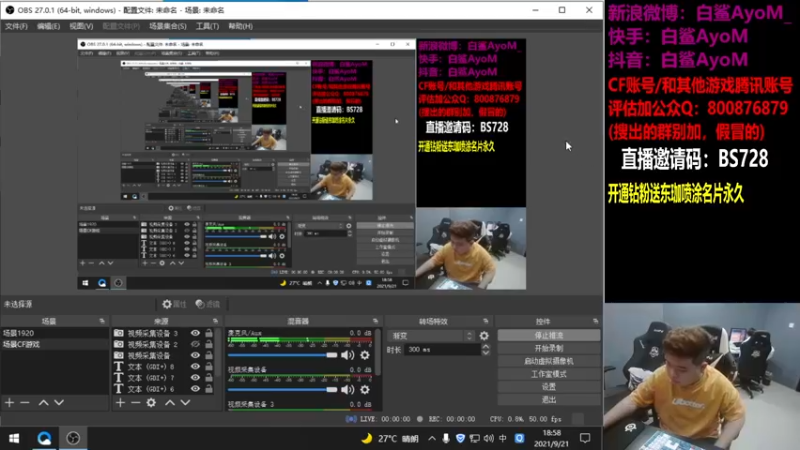The image size is (800, 450).
Task: Click the 退出 button in controls
Action: (548, 399)
